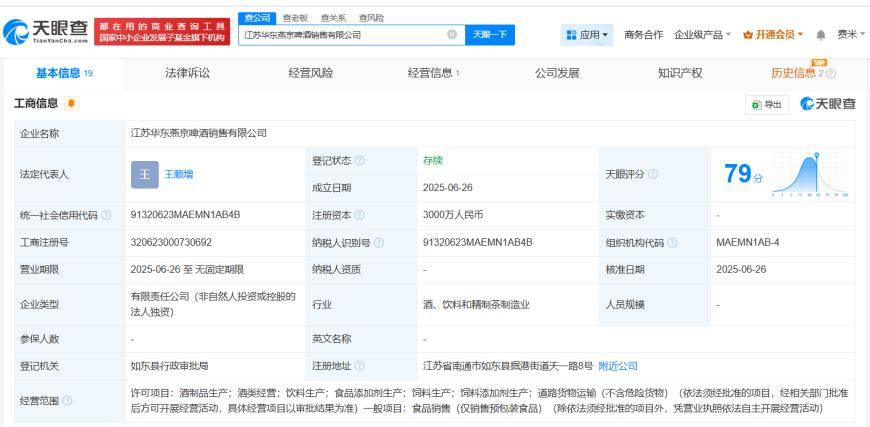Clear the search box with the X icon
870x427 pixels.
click(x=452, y=34)
